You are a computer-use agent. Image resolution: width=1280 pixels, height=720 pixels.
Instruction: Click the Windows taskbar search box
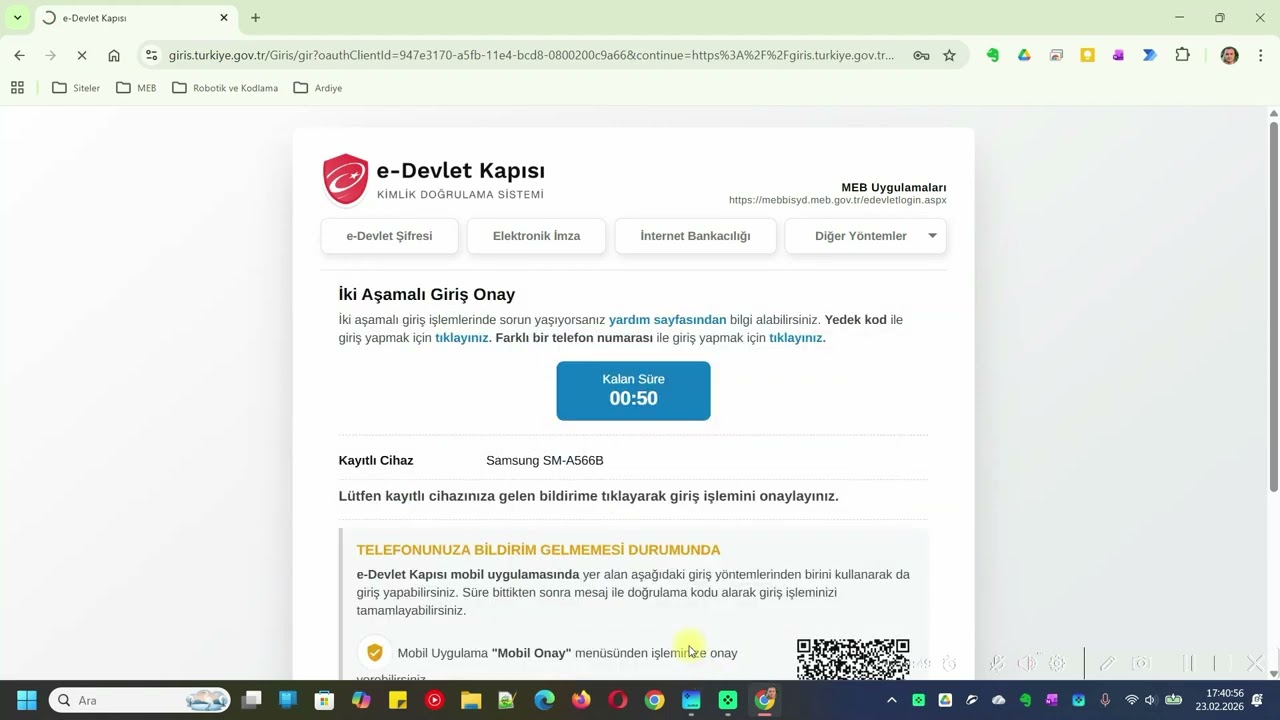tap(139, 700)
